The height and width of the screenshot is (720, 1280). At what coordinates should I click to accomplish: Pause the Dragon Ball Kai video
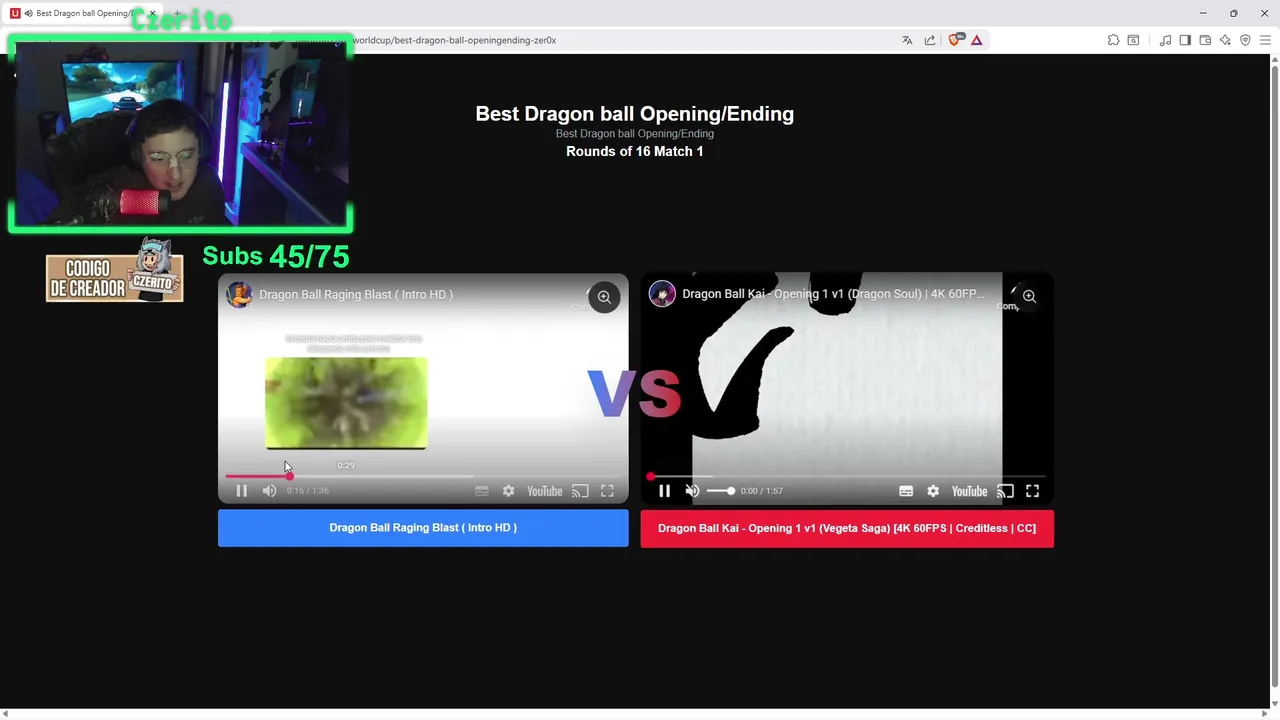(x=664, y=491)
